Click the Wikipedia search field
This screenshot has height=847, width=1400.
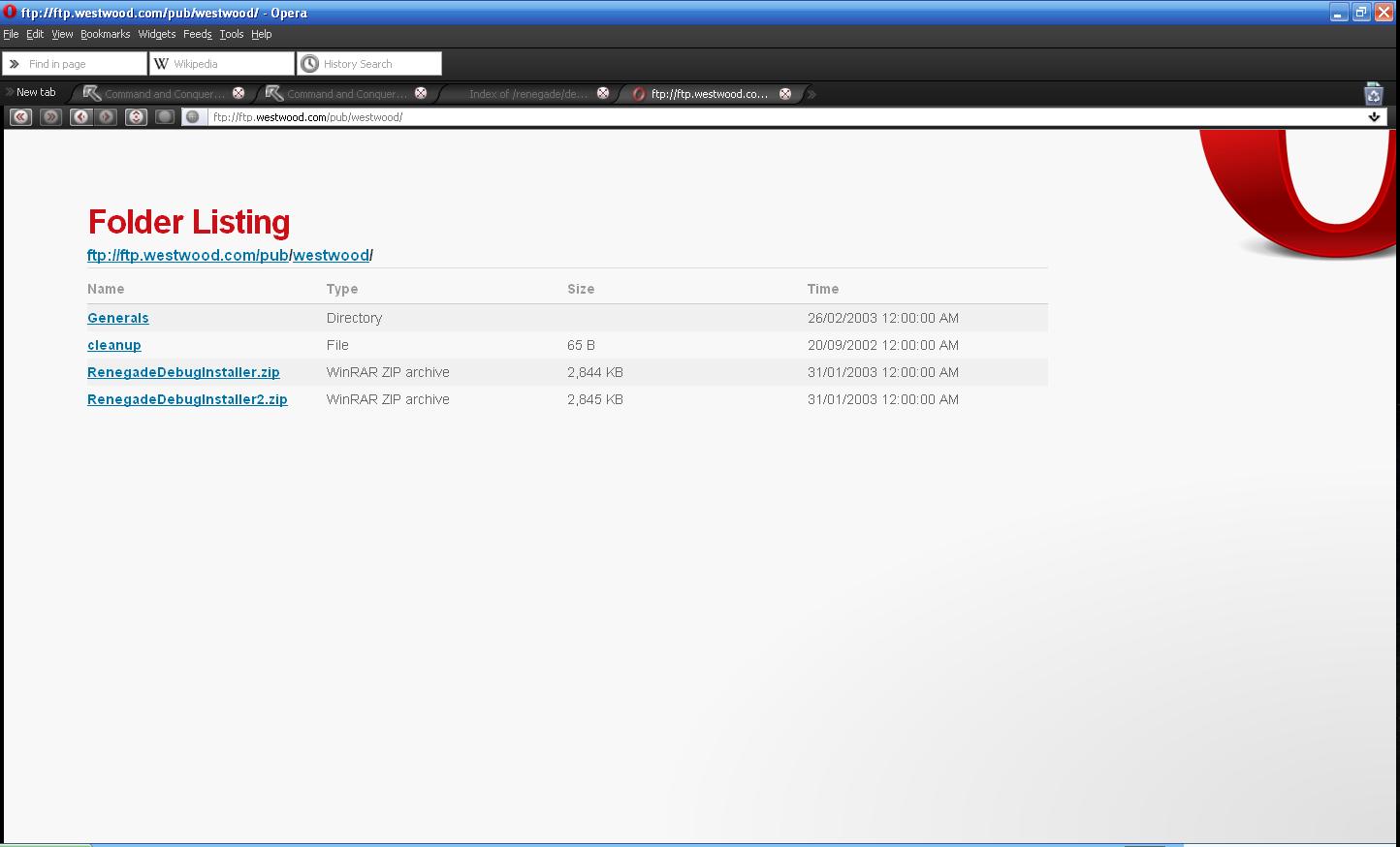[x=231, y=64]
